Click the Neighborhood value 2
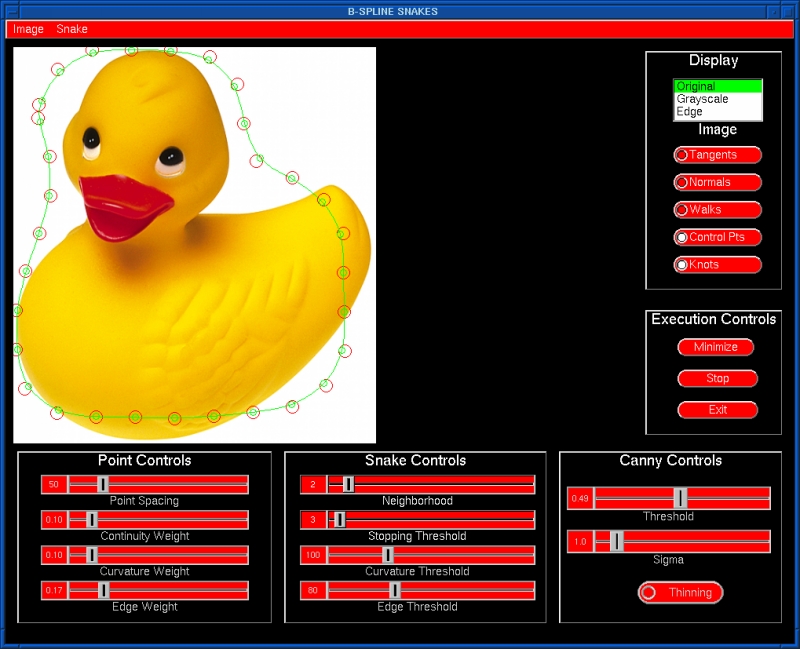The width and height of the screenshot is (800, 649). pos(313,484)
